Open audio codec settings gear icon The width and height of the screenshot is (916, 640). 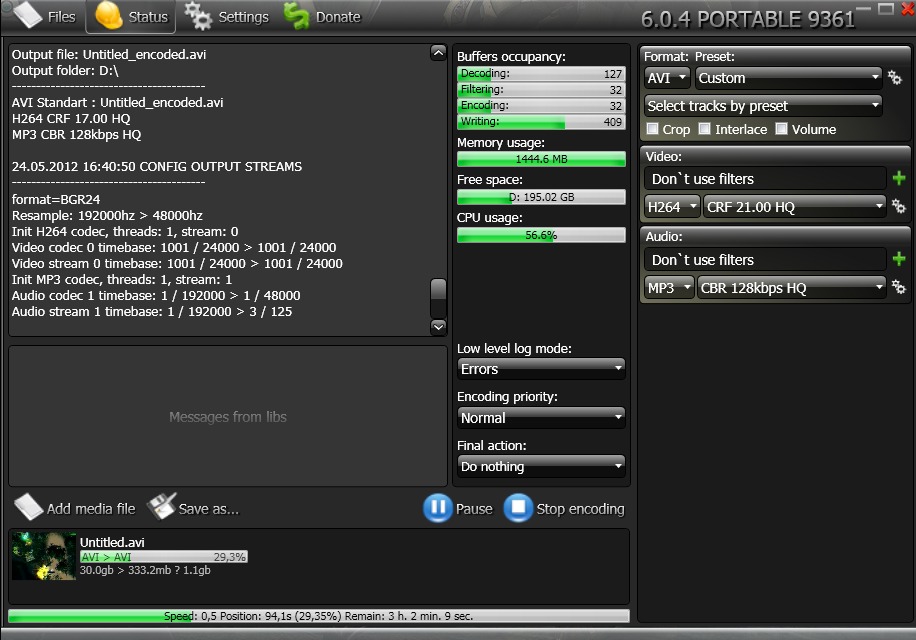pos(898,288)
